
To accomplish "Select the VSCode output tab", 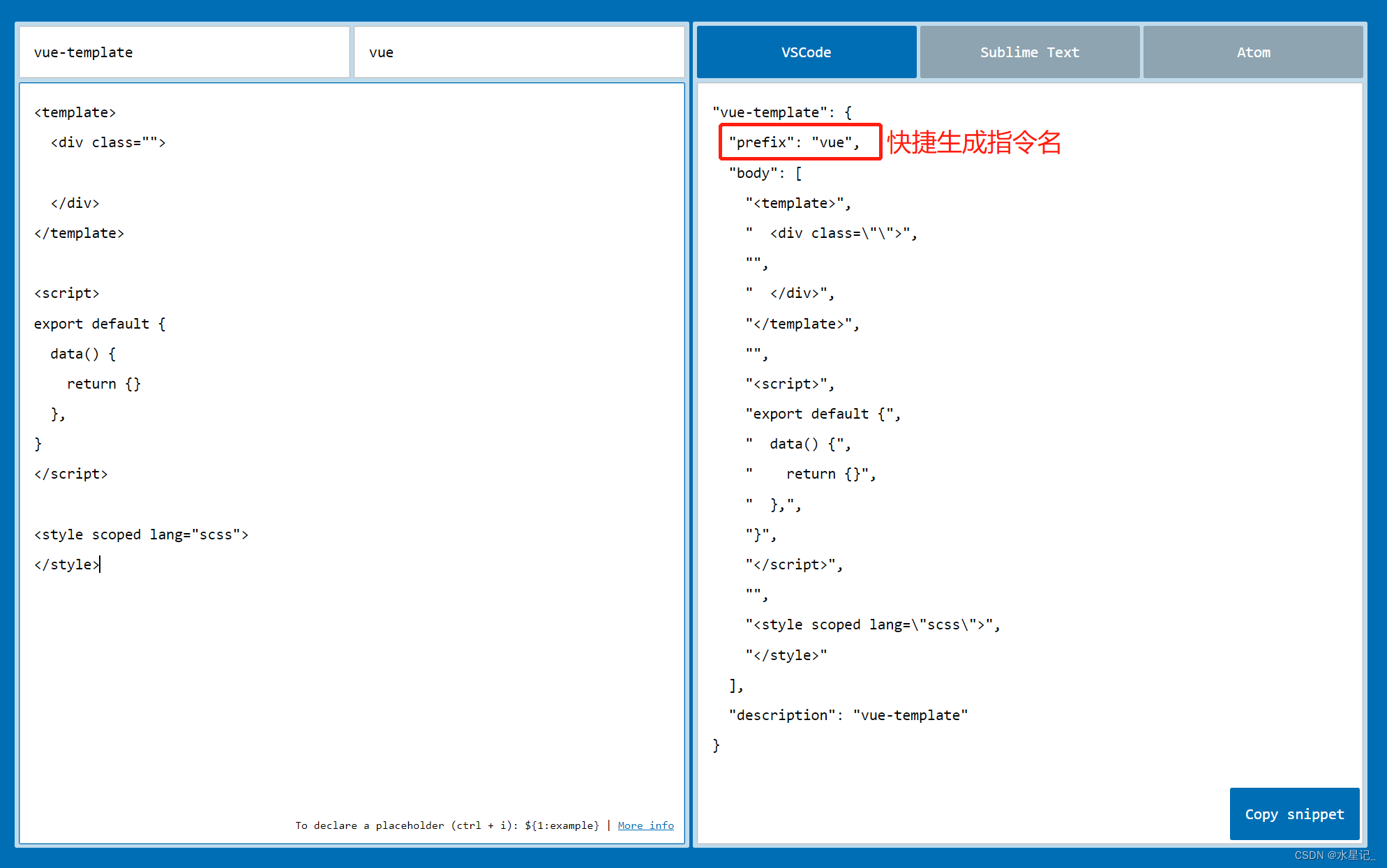I will 806,52.
